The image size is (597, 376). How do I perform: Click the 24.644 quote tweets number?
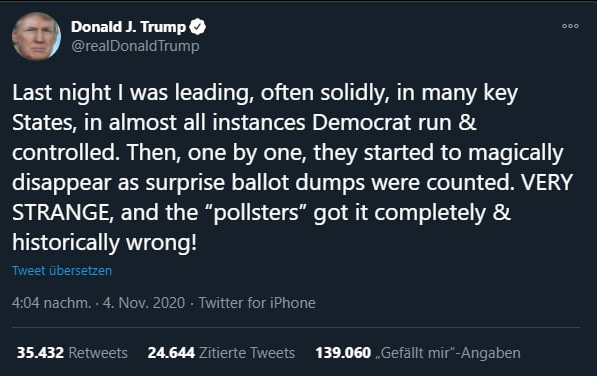click(x=171, y=353)
